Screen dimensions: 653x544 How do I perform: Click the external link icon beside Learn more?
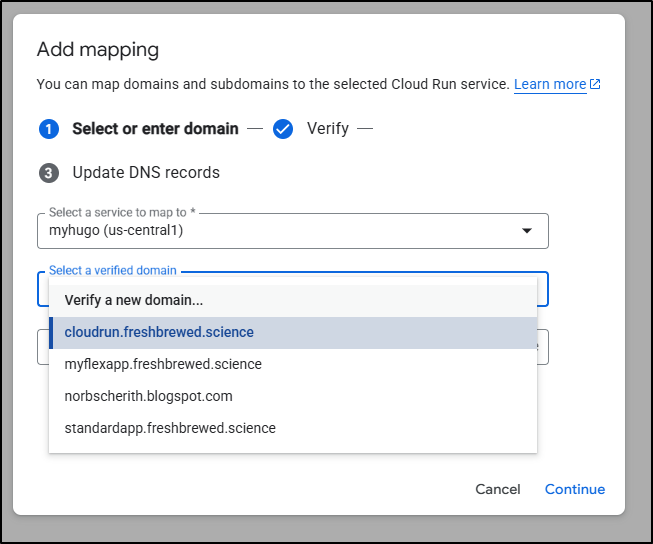click(x=596, y=85)
